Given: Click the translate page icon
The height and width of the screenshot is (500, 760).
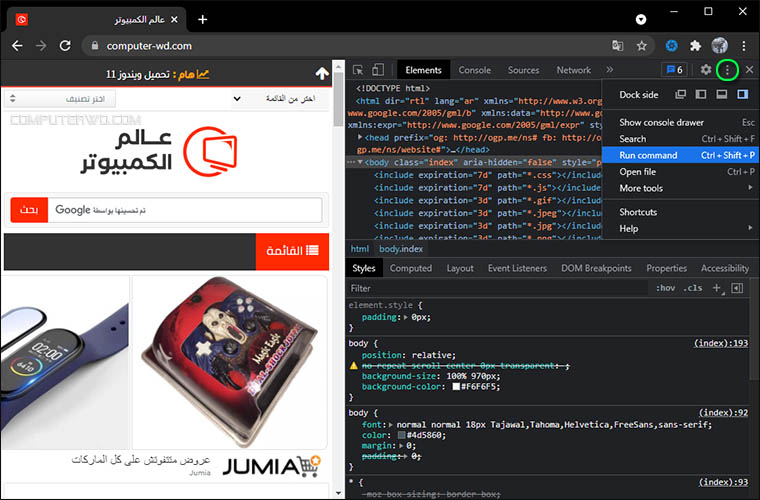Looking at the screenshot, I should (x=618, y=46).
